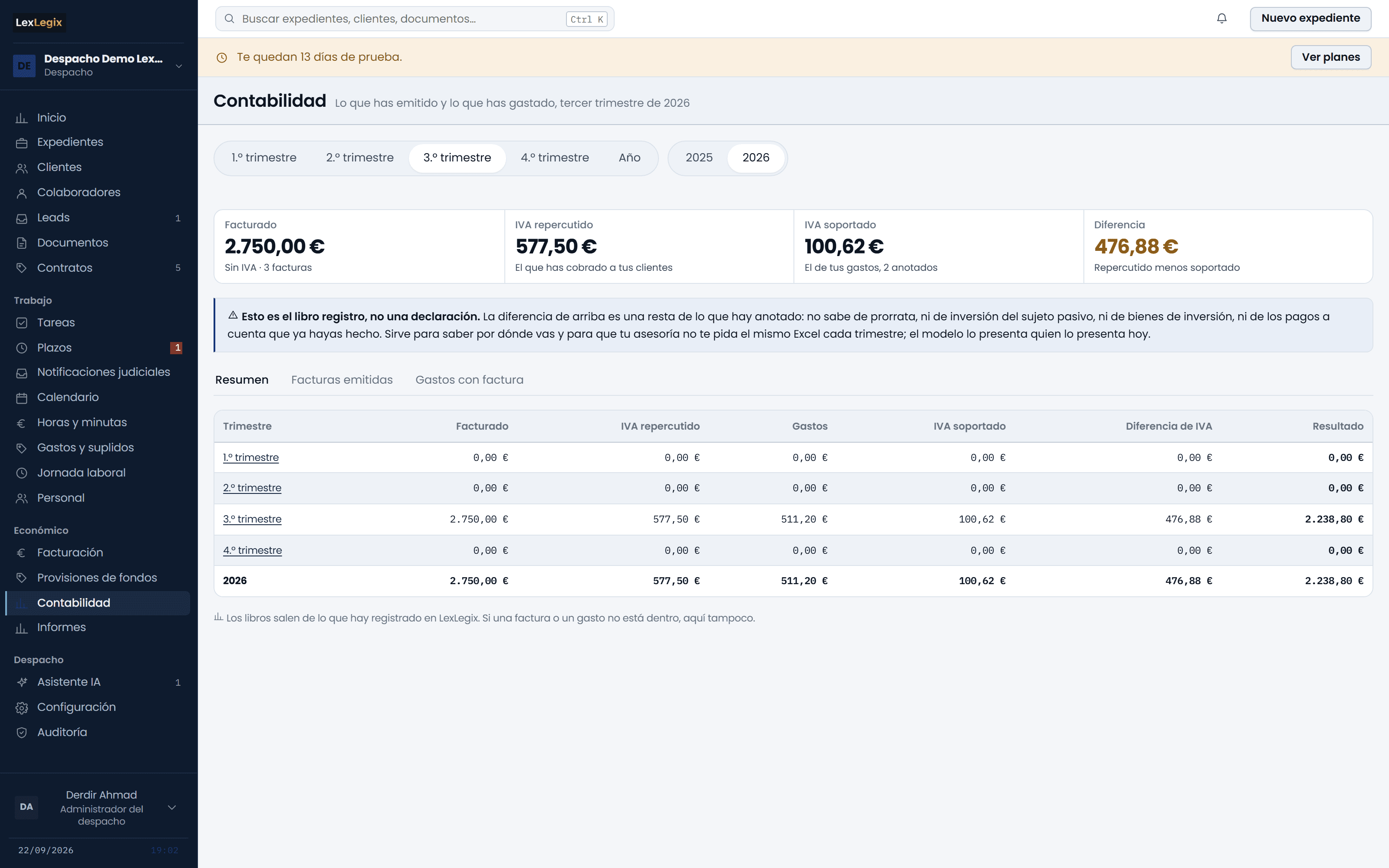The height and width of the screenshot is (868, 1389).
Task: Select the Resumen tab
Action: tap(242, 379)
